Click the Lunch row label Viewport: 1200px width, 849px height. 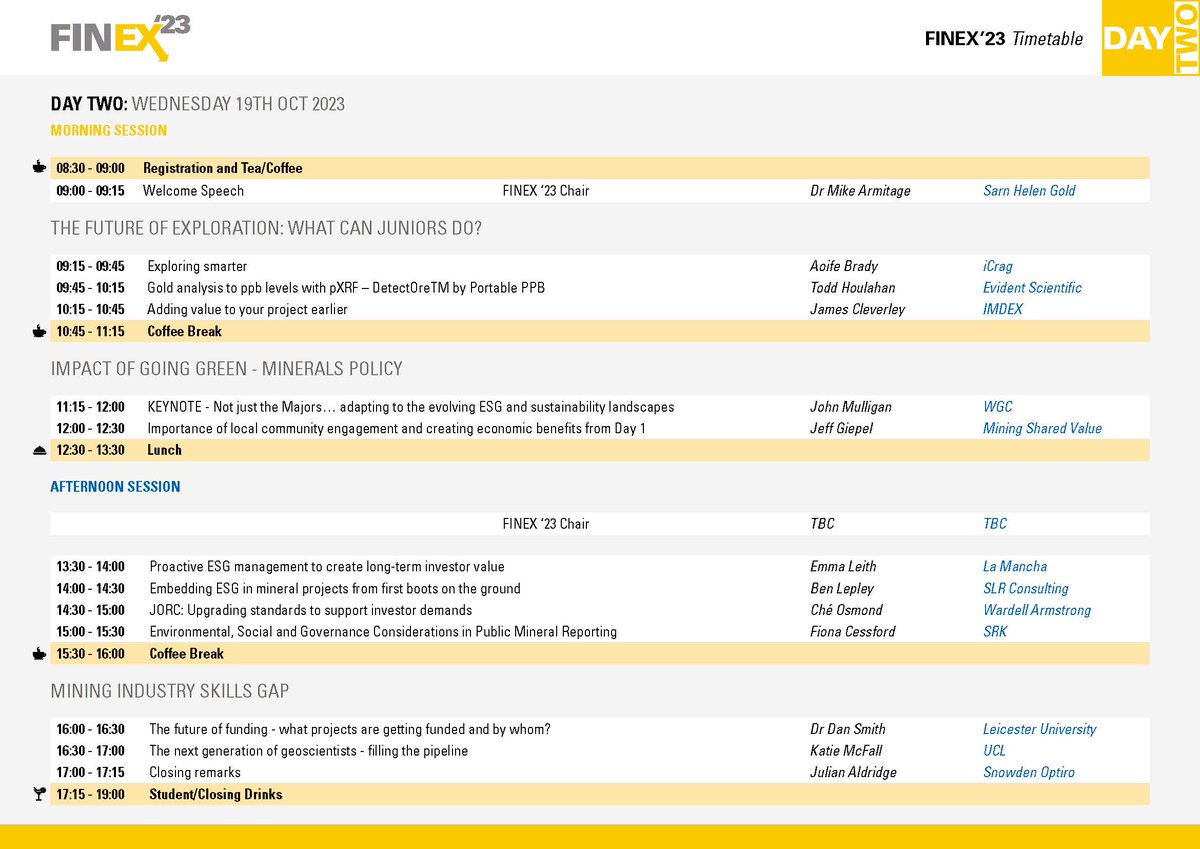pyautogui.click(x=164, y=450)
